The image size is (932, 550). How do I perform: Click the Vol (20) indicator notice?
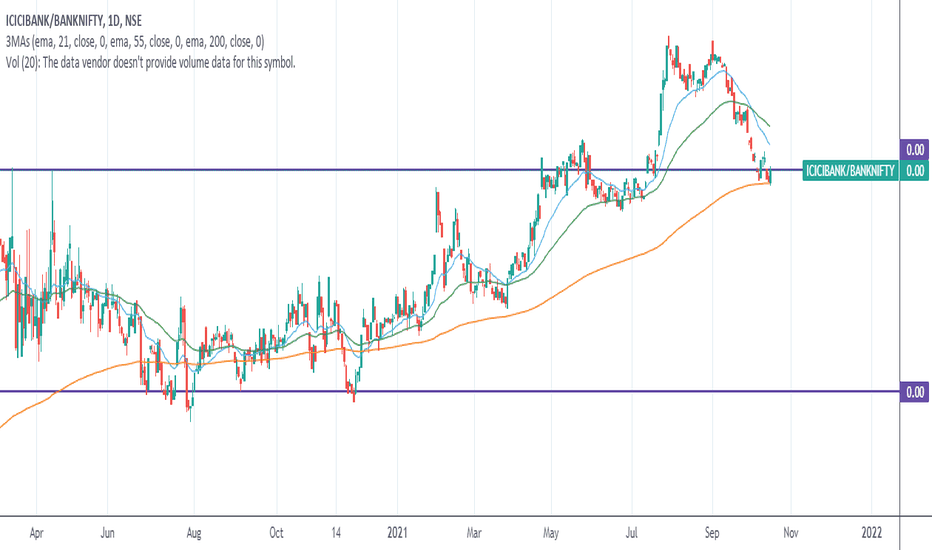coord(150,62)
